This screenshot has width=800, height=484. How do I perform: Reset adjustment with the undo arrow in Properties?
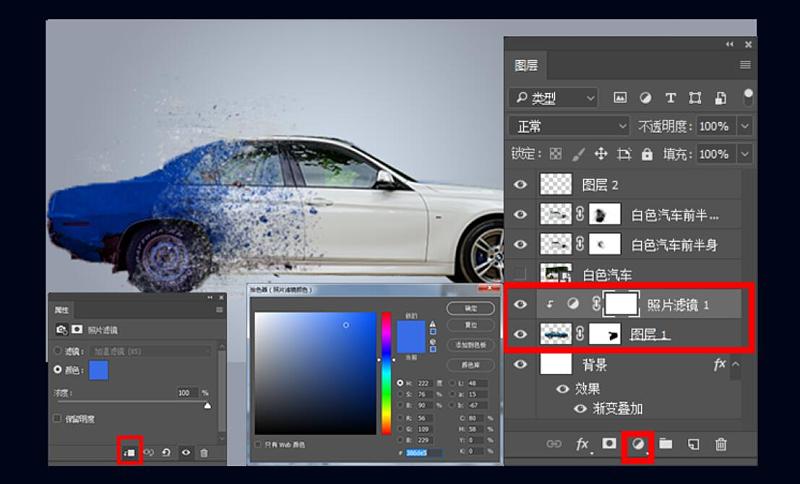[x=166, y=452]
